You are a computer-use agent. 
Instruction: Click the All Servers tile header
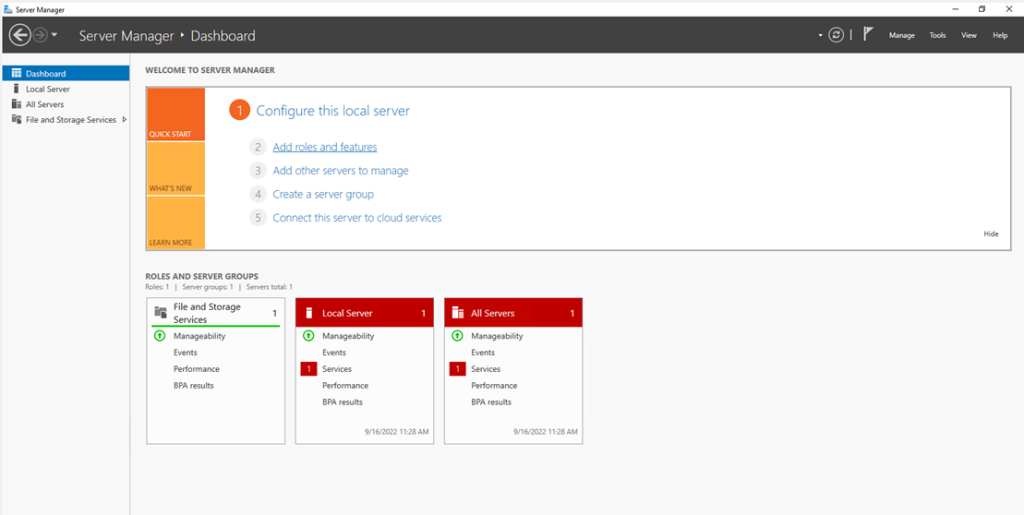click(x=513, y=313)
